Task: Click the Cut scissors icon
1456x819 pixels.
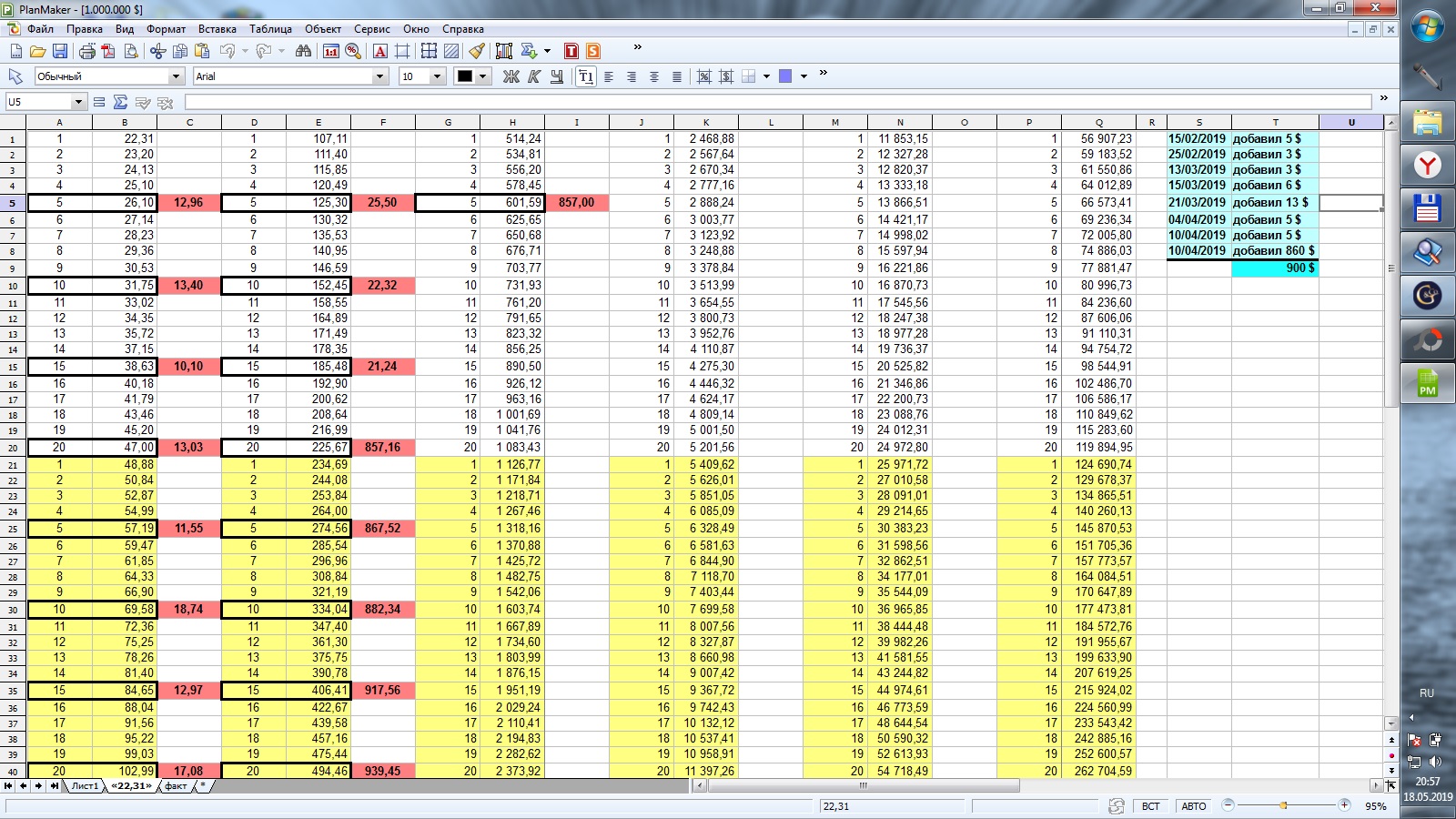Action: point(158,51)
